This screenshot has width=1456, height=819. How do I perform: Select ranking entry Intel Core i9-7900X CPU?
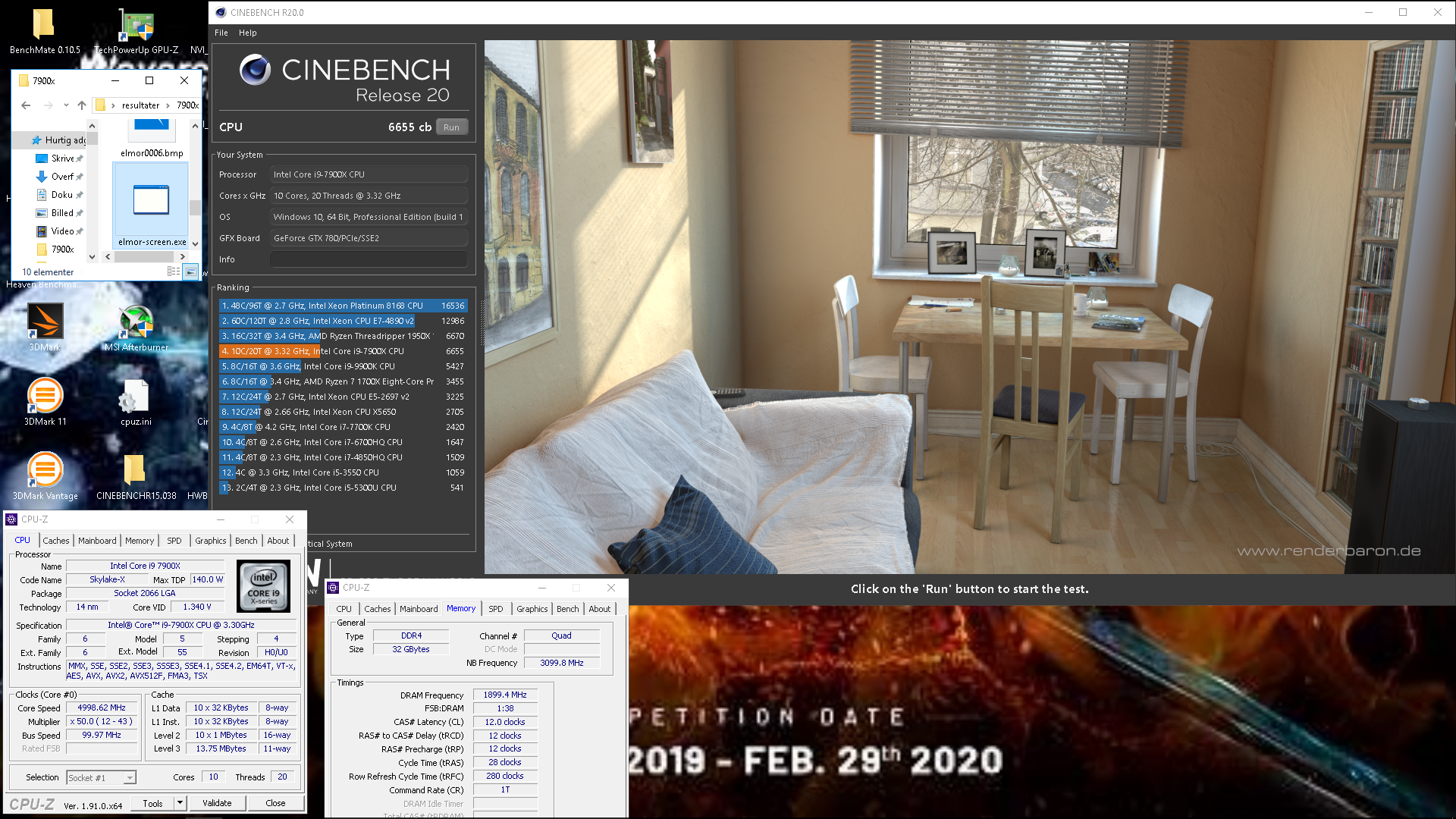(x=343, y=351)
